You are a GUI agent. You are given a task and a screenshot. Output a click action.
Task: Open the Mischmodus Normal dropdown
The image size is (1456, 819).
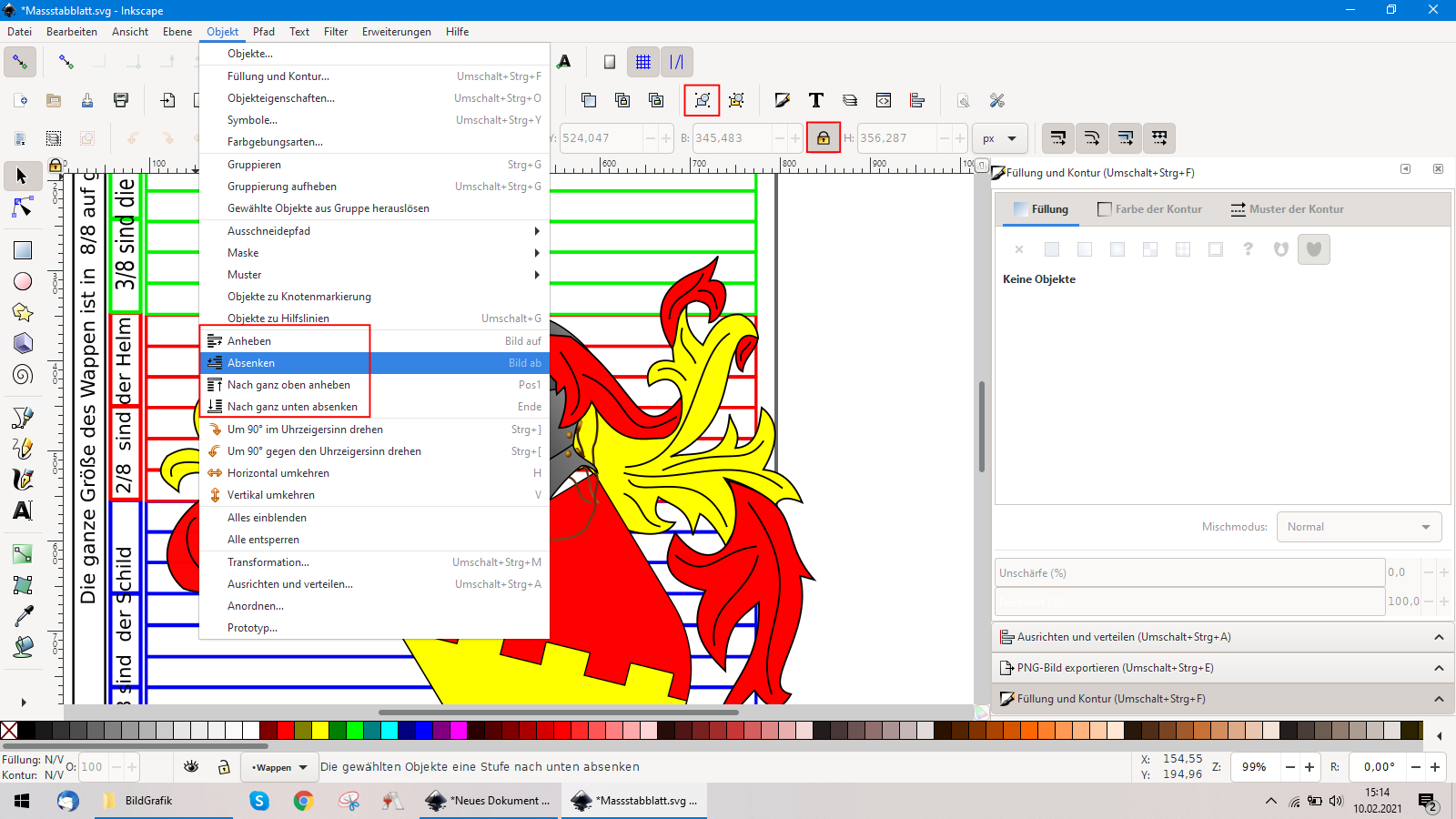[x=1359, y=527]
